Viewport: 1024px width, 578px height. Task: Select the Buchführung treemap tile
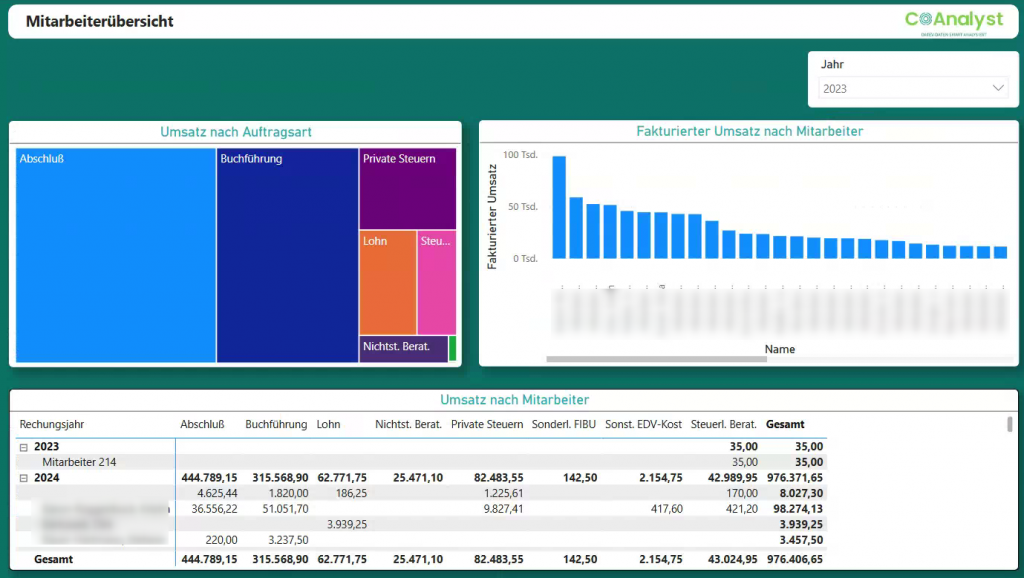point(287,255)
